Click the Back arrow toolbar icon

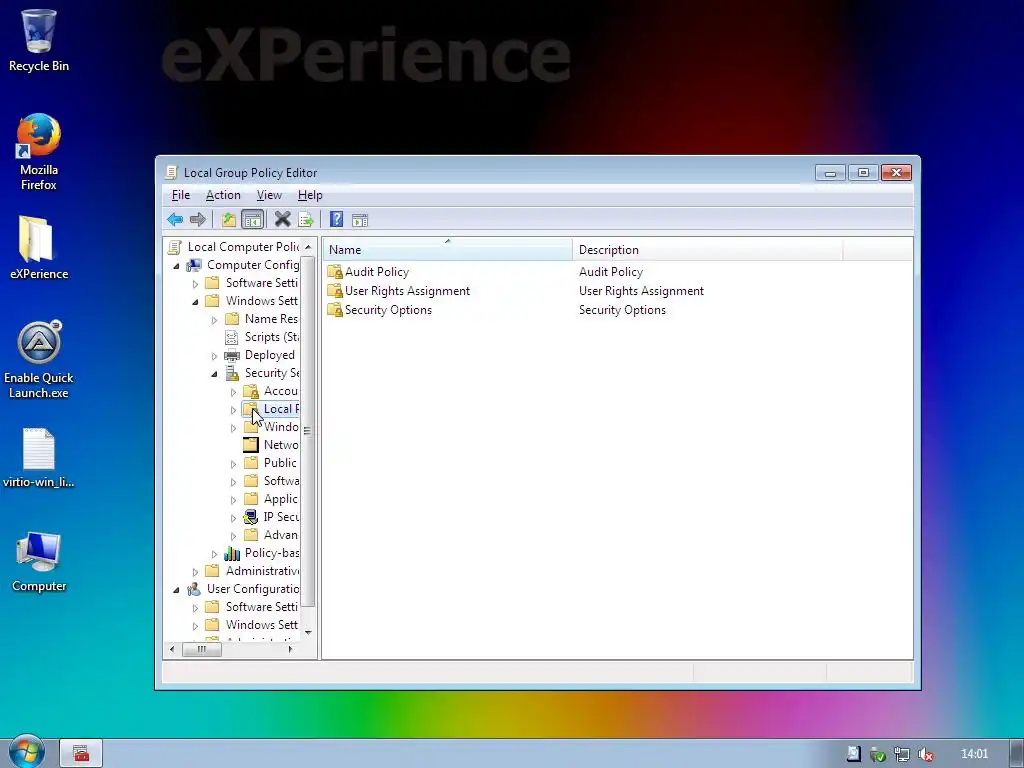[175, 219]
